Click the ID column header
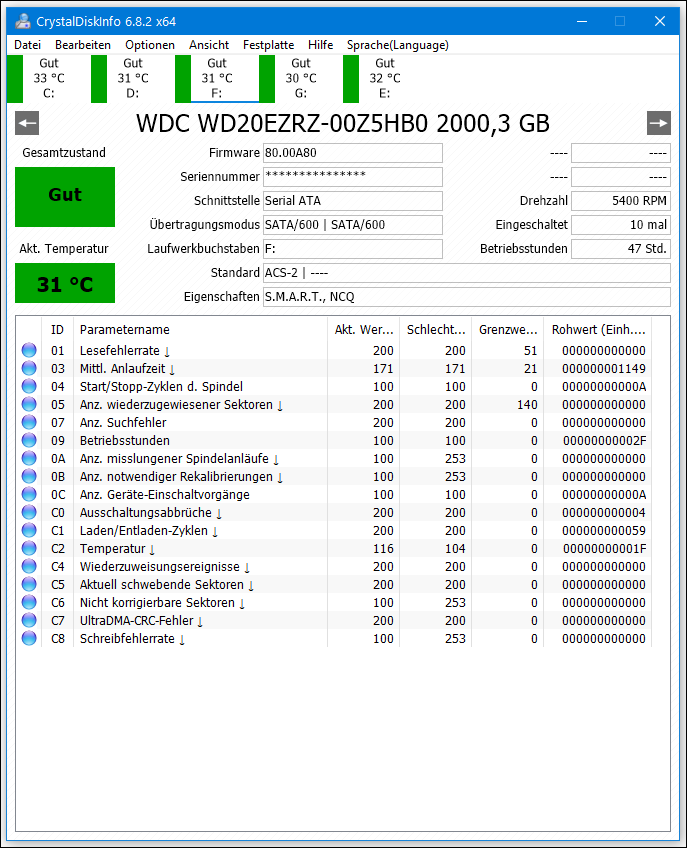Screen dimensions: 687x848 coord(57,329)
